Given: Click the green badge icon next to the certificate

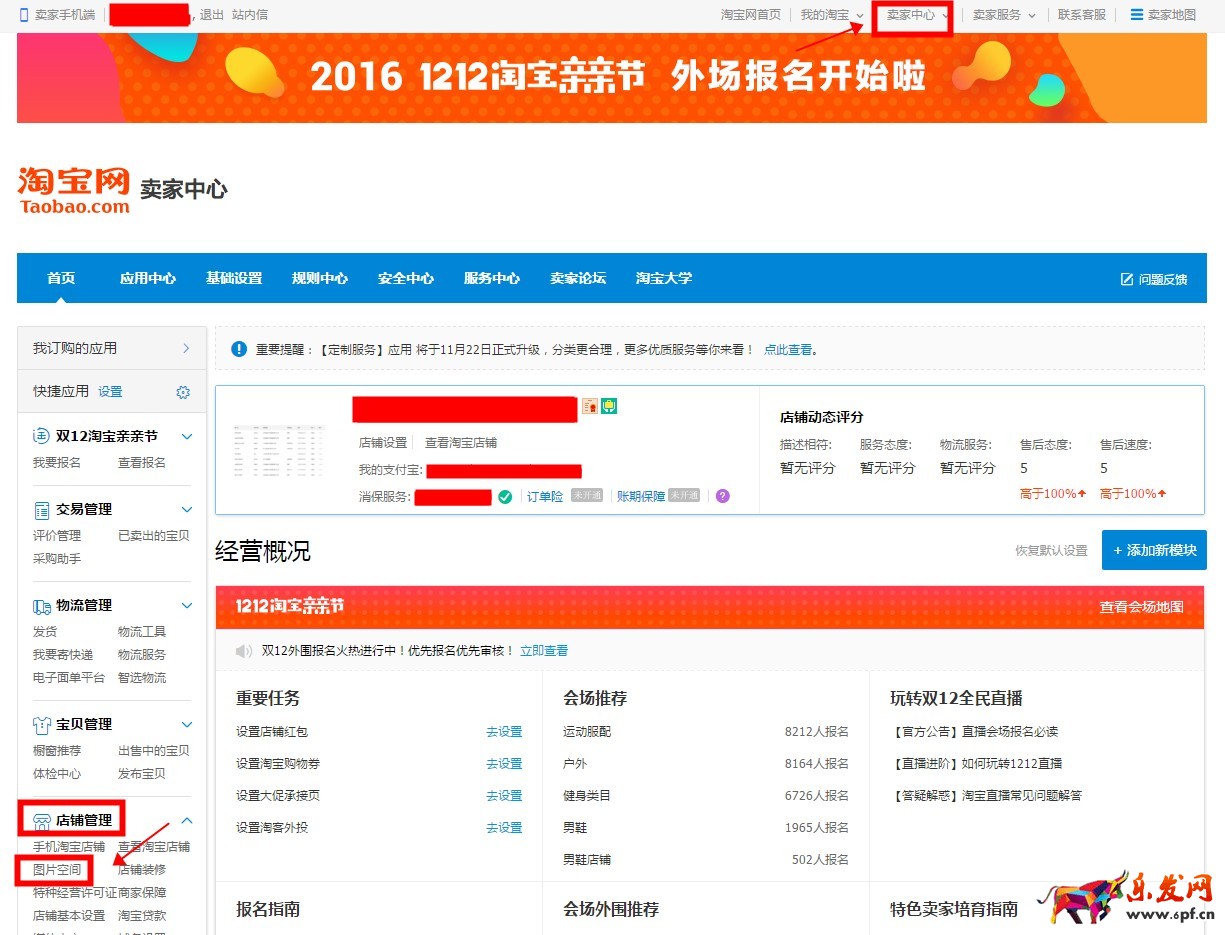Looking at the screenshot, I should point(608,406).
